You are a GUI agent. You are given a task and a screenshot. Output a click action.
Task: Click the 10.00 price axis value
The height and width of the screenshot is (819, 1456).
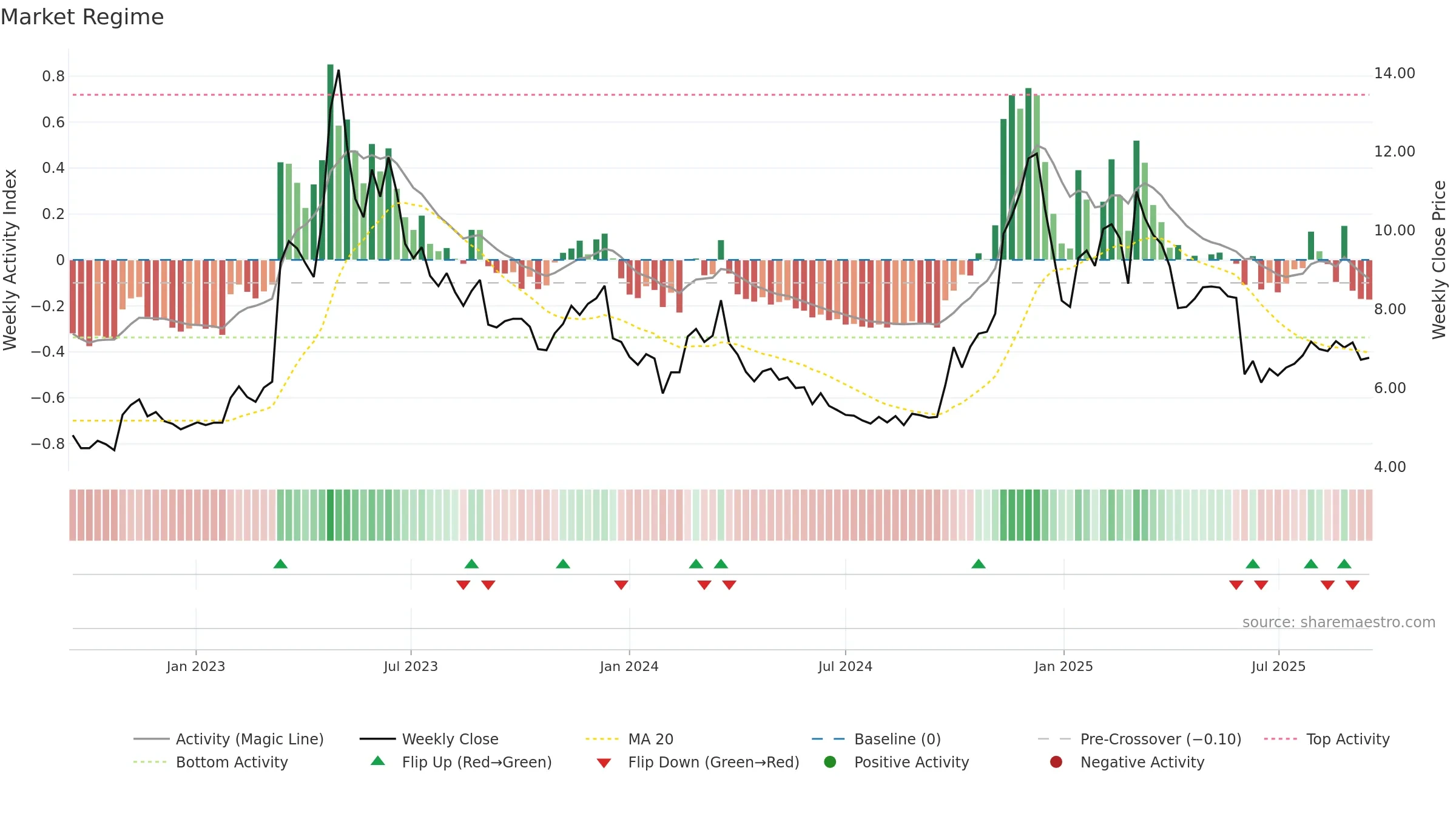1394,230
